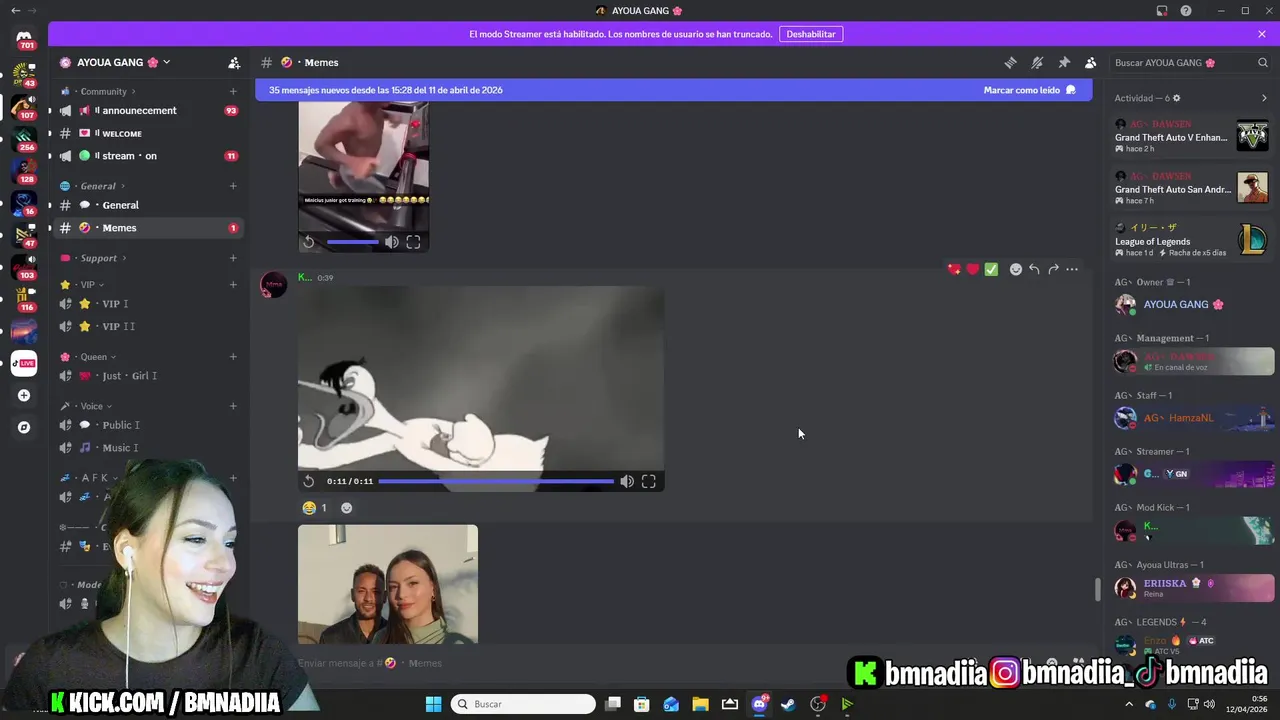The width and height of the screenshot is (1280, 720).
Task: Open more options for the message
Action: pyautogui.click(x=1072, y=269)
